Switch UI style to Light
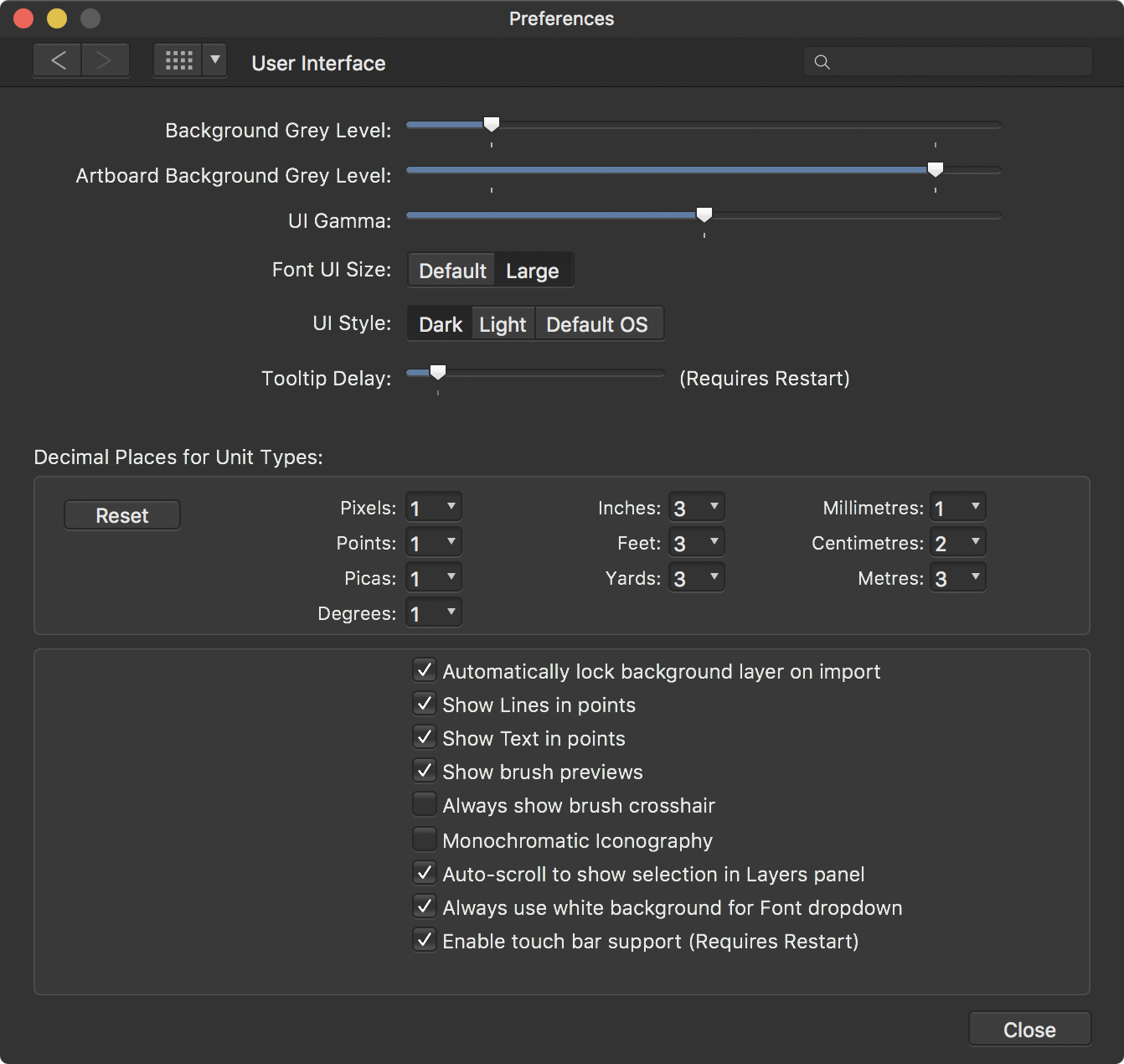Viewport: 1124px width, 1064px height. point(503,324)
